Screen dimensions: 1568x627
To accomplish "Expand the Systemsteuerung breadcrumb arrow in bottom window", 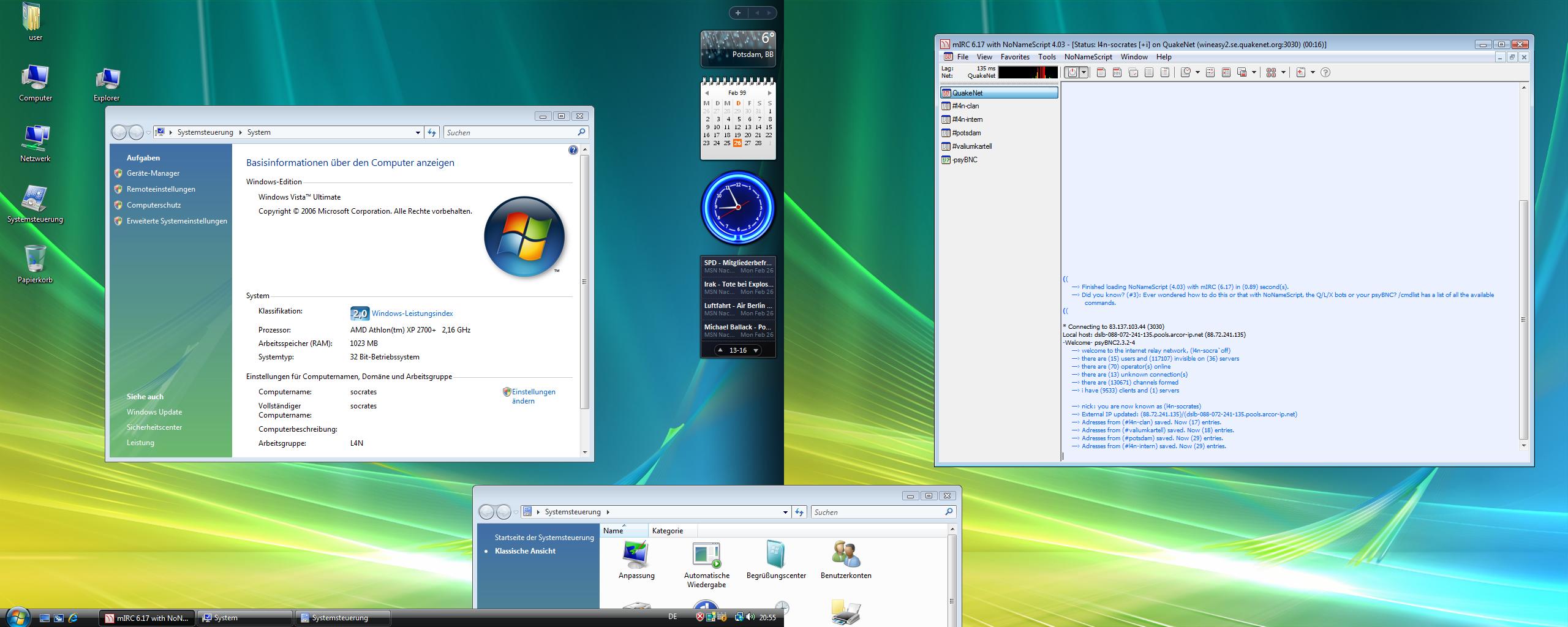I will pyautogui.click(x=608, y=512).
